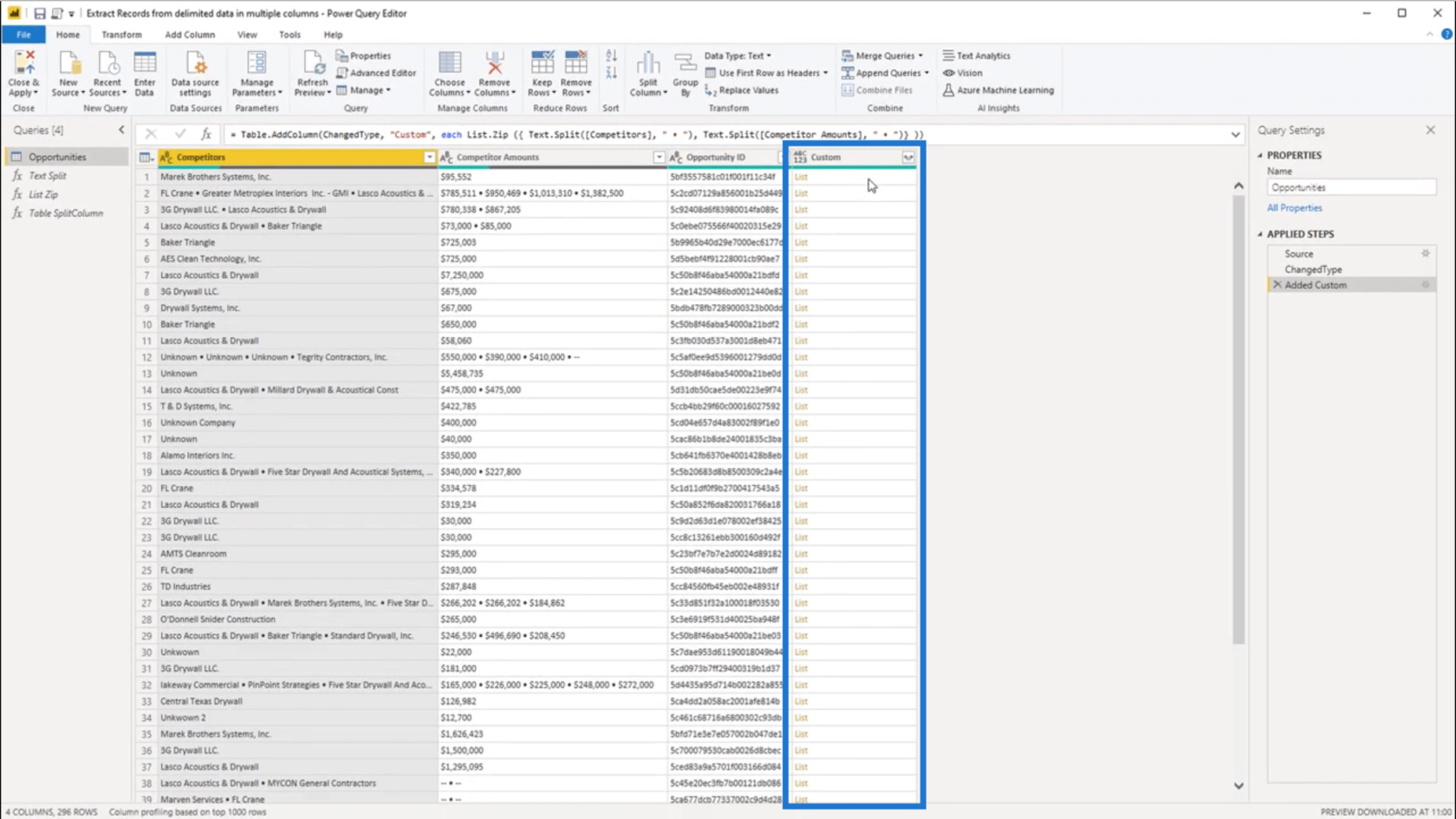Open Azure Machine Learning

998,90
